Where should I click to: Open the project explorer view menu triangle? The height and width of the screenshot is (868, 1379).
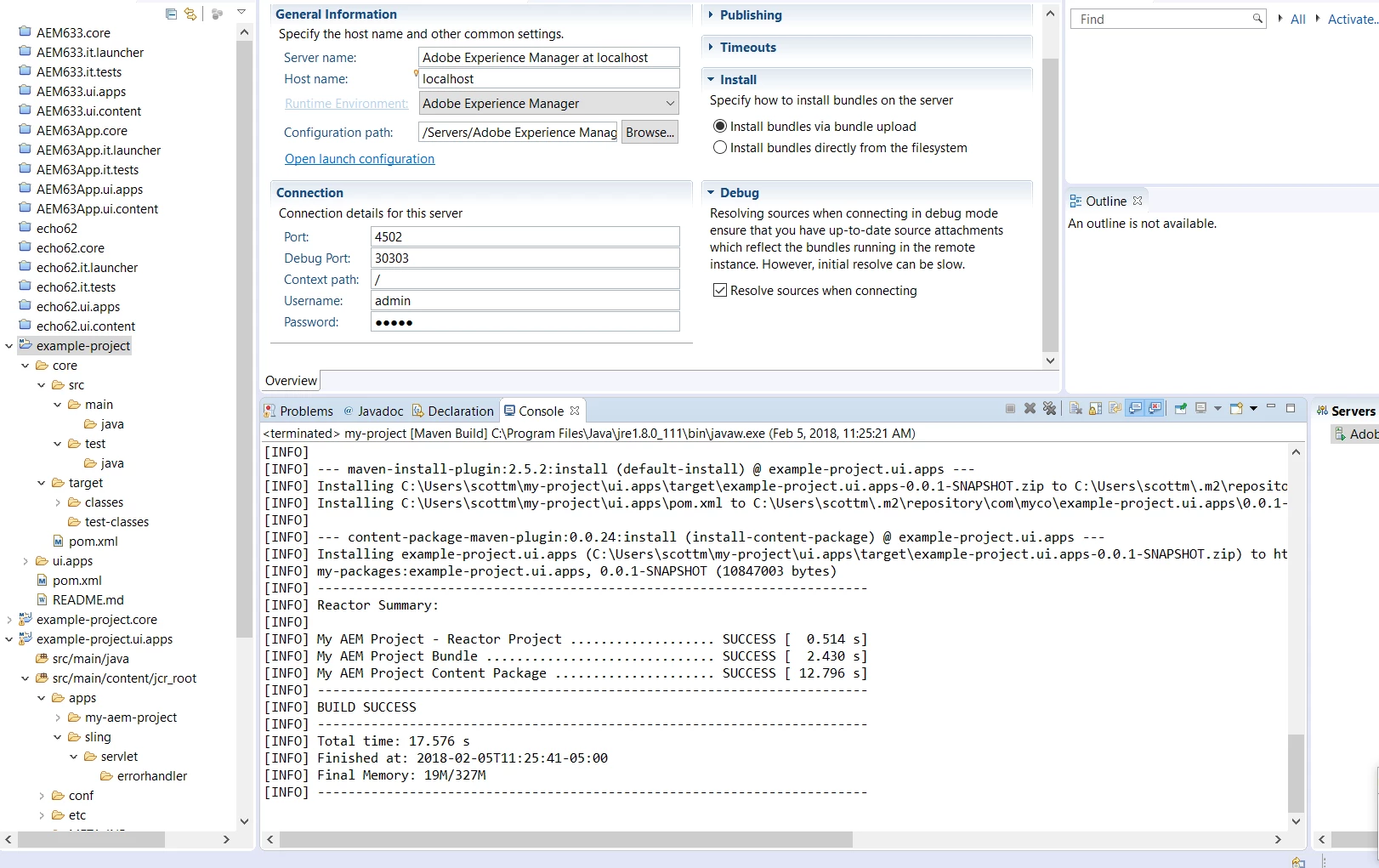[241, 13]
